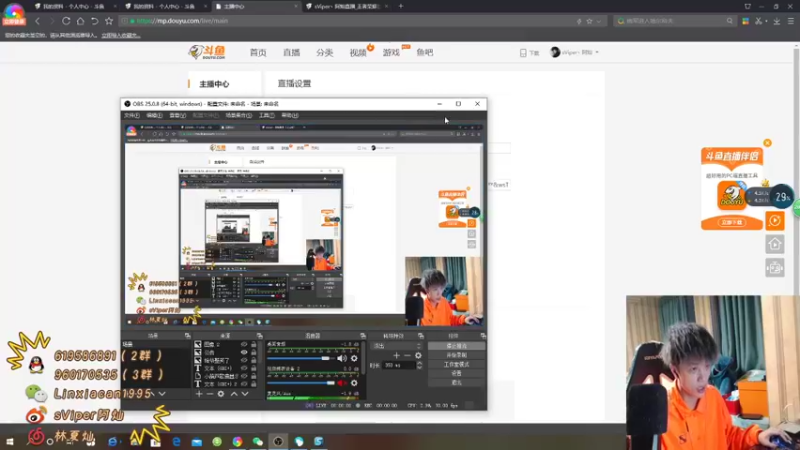Click the stop streaming button in OBS
This screenshot has width=800, height=450.
(x=456, y=346)
